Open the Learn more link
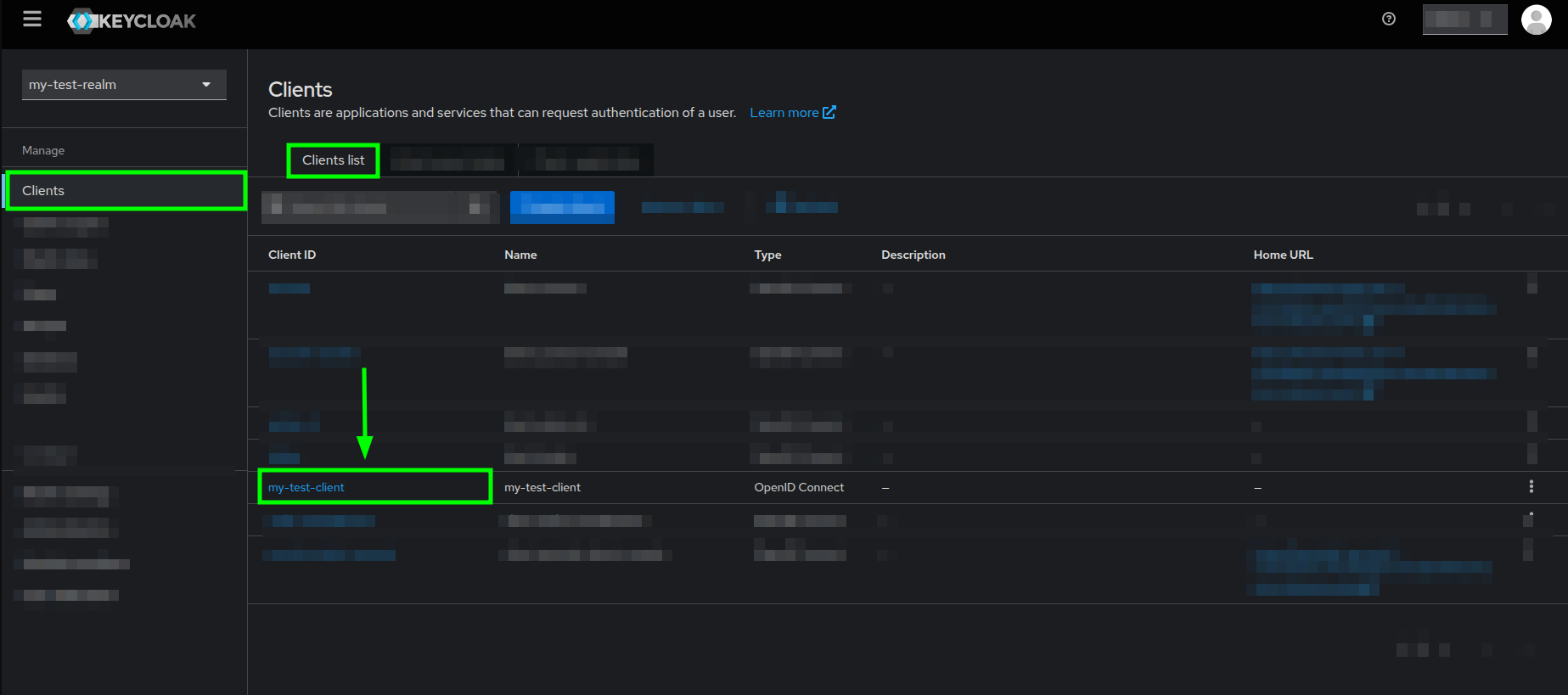This screenshot has width=1568, height=695. point(793,113)
